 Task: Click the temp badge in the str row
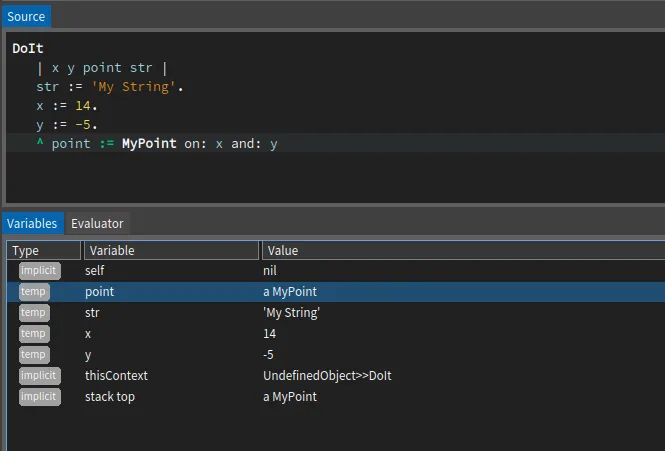click(34, 313)
